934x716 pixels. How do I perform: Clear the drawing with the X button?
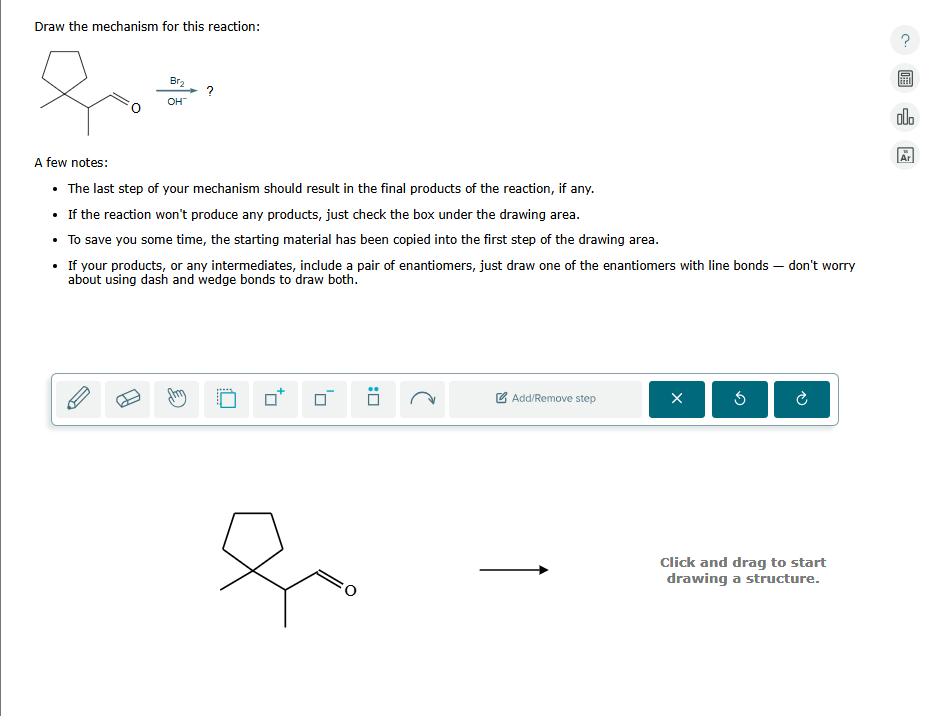(x=677, y=399)
